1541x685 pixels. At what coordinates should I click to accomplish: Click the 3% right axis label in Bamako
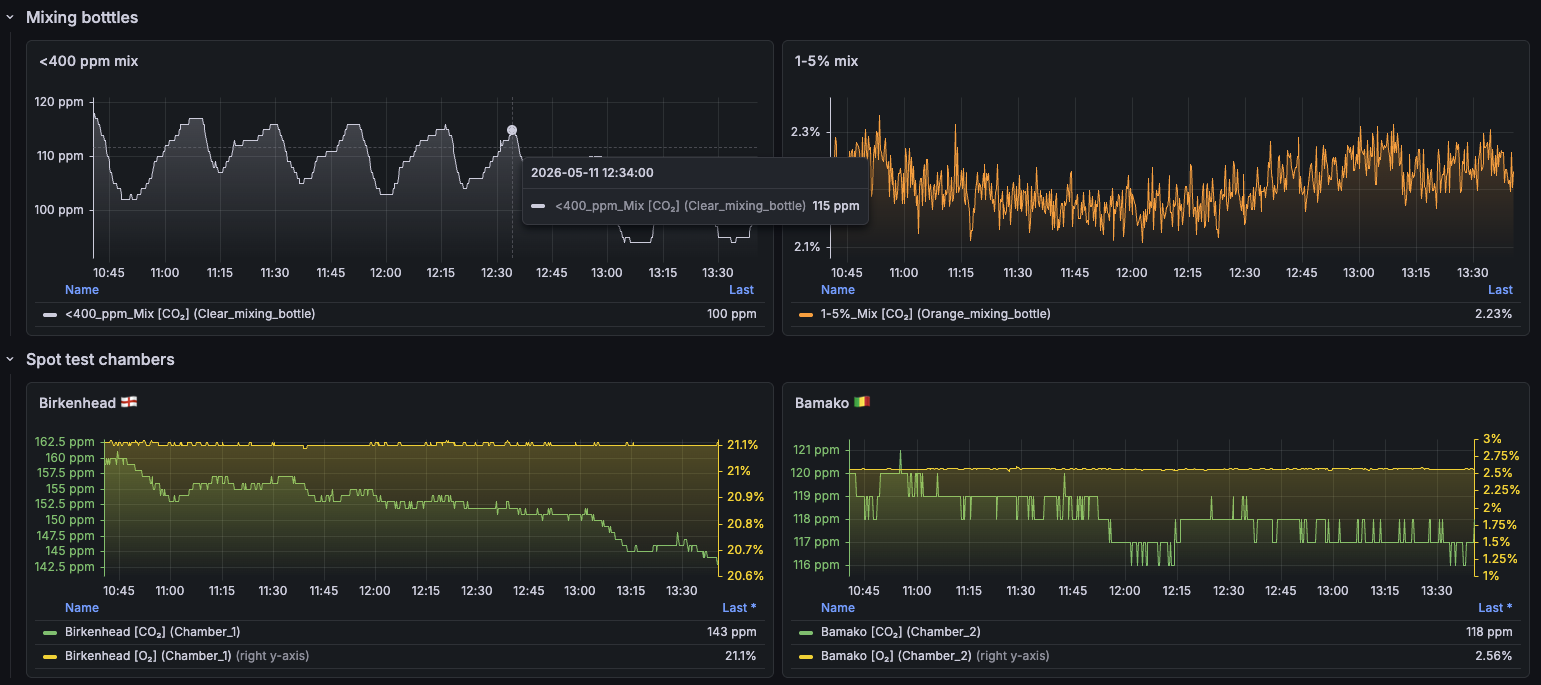[x=1492, y=439]
